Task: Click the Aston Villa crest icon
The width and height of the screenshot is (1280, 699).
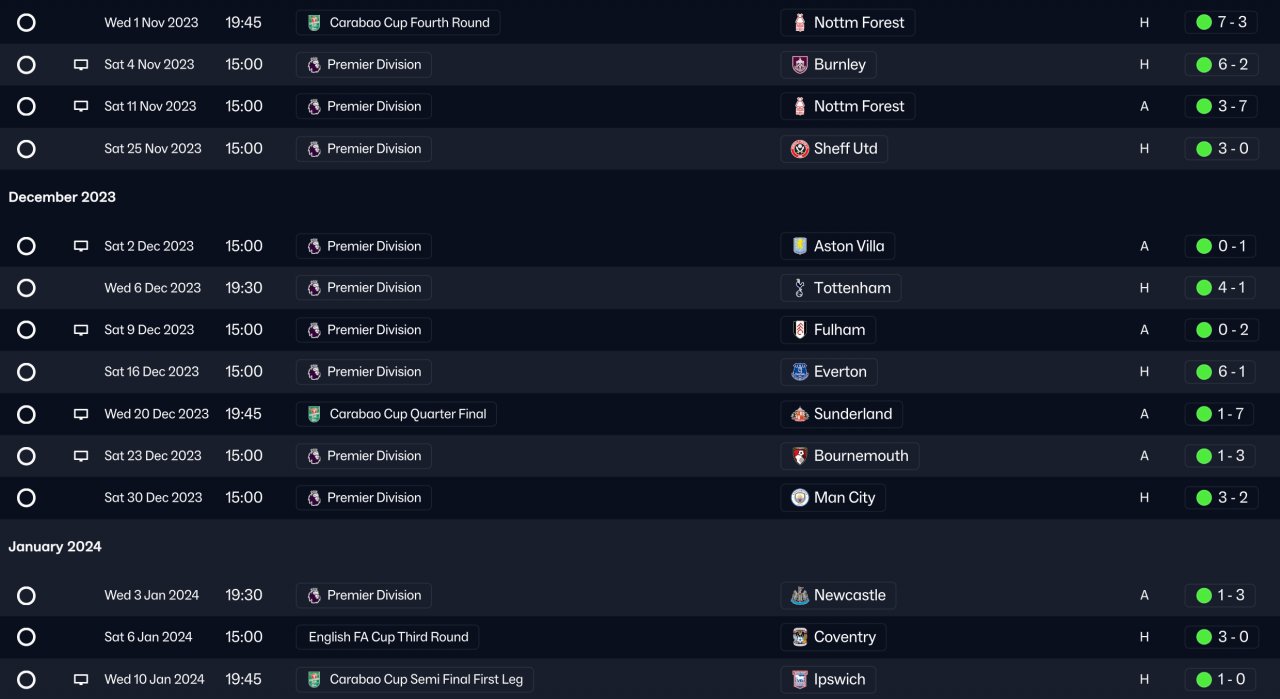Action: pyautogui.click(x=799, y=246)
